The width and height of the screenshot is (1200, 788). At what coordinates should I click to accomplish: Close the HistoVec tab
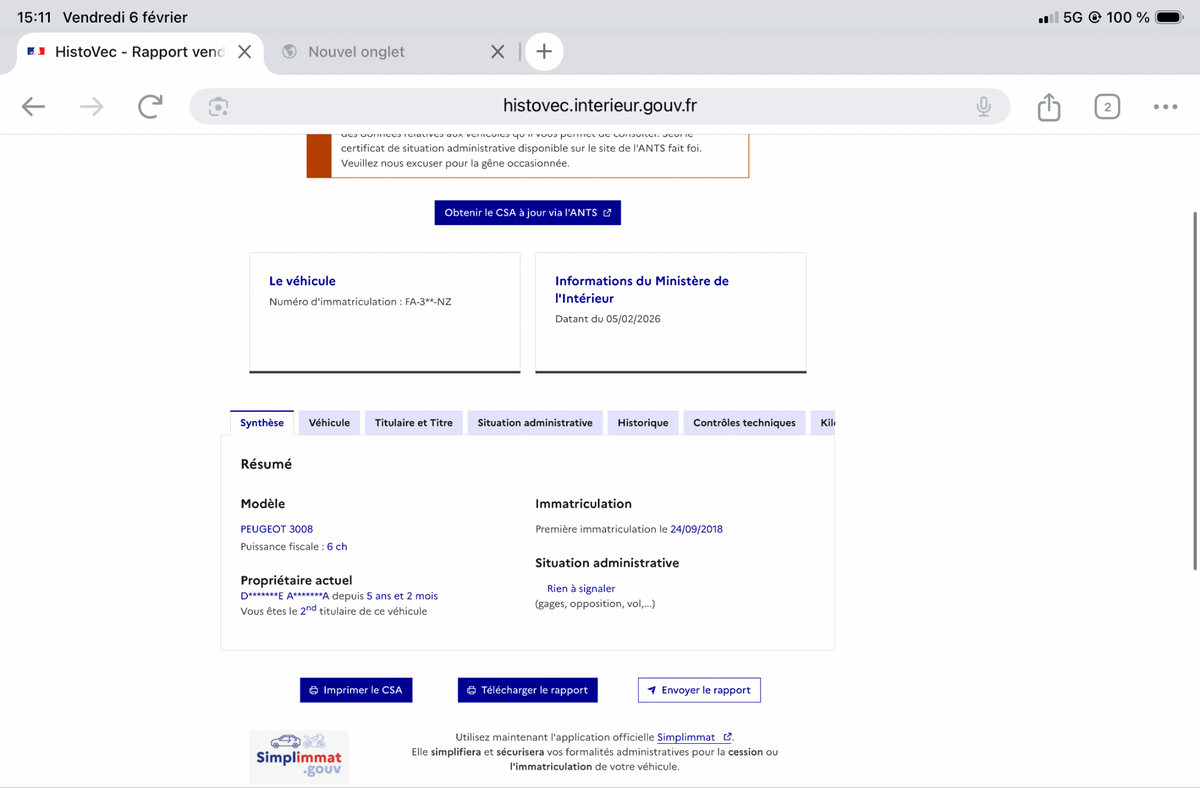(244, 52)
